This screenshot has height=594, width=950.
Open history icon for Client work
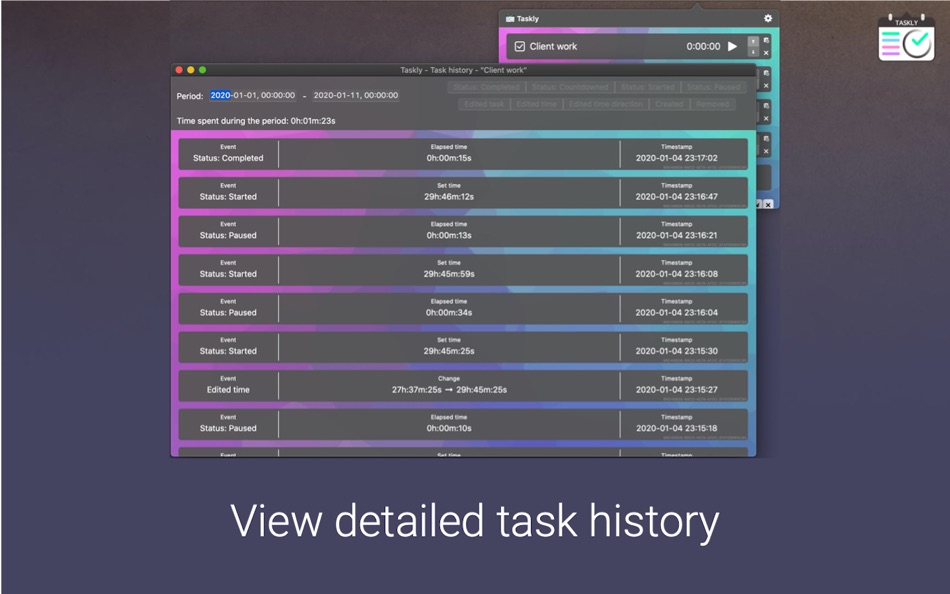pos(766,41)
